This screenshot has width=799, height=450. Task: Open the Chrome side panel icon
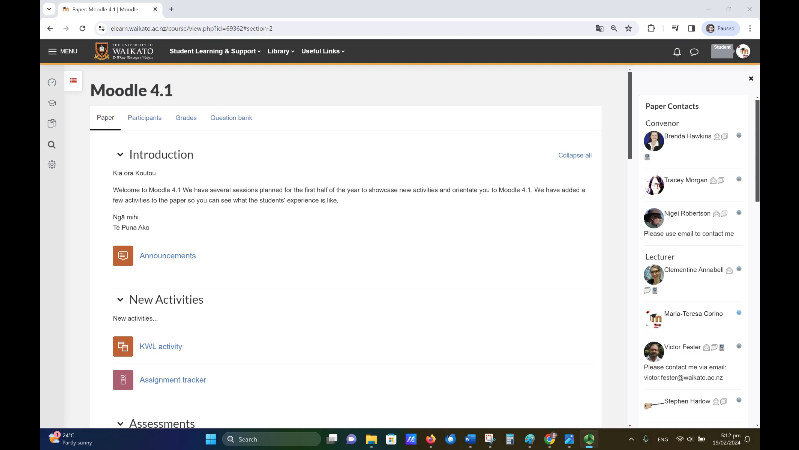[691, 29]
